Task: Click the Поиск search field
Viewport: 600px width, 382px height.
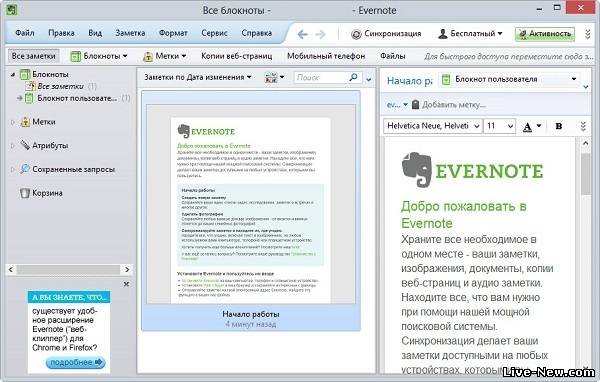Action: click(321, 78)
